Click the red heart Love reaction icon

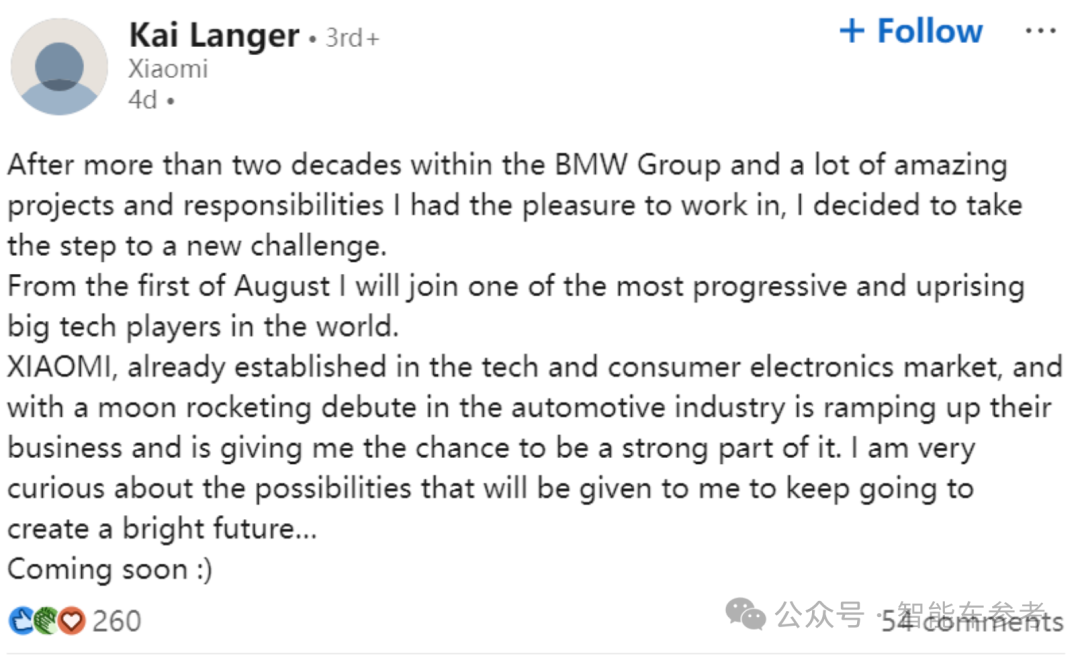pos(70,621)
